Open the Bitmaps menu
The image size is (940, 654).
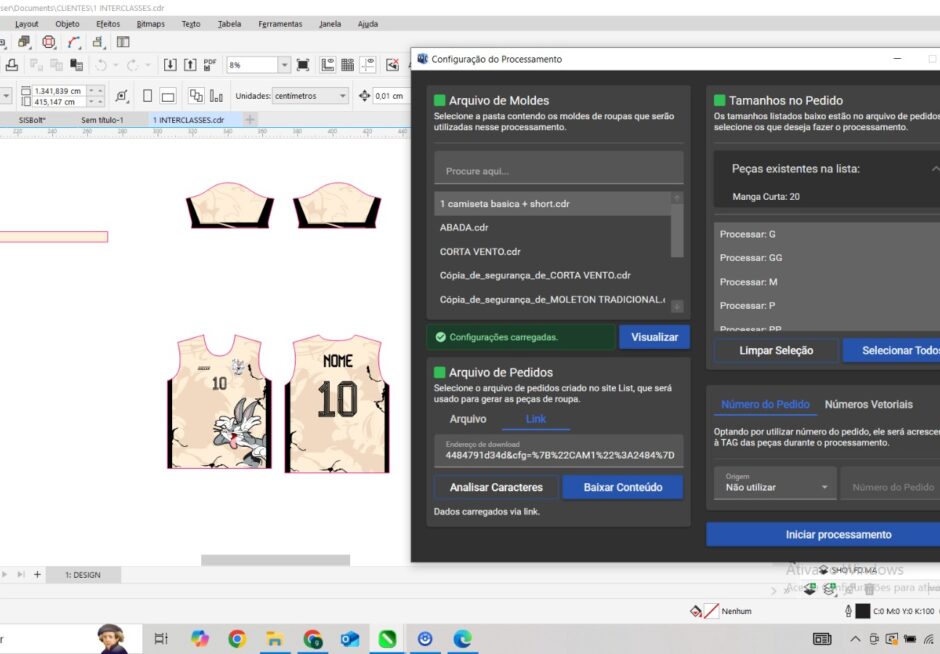[x=150, y=24]
